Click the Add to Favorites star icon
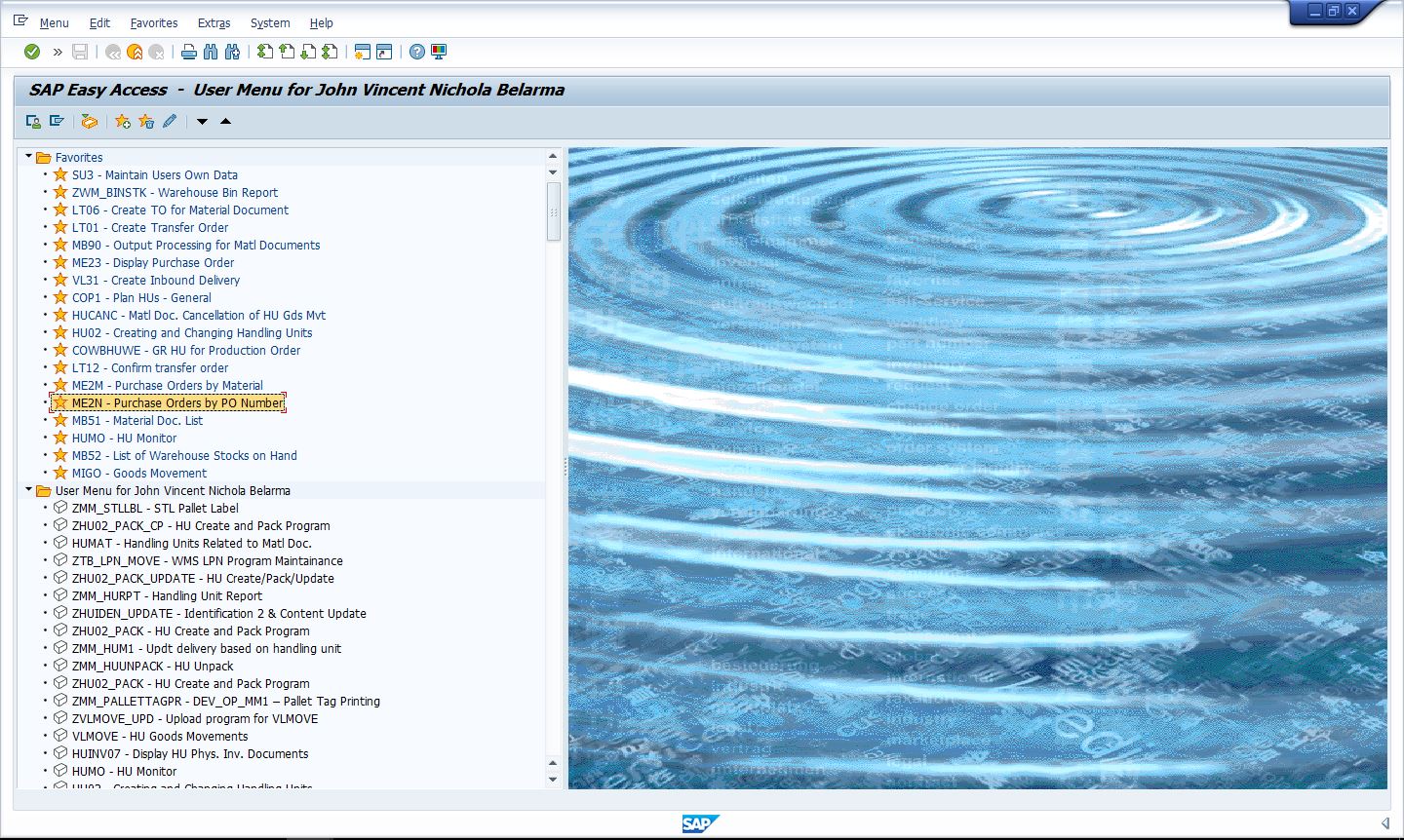The height and width of the screenshot is (840, 1404). pyautogui.click(x=123, y=122)
